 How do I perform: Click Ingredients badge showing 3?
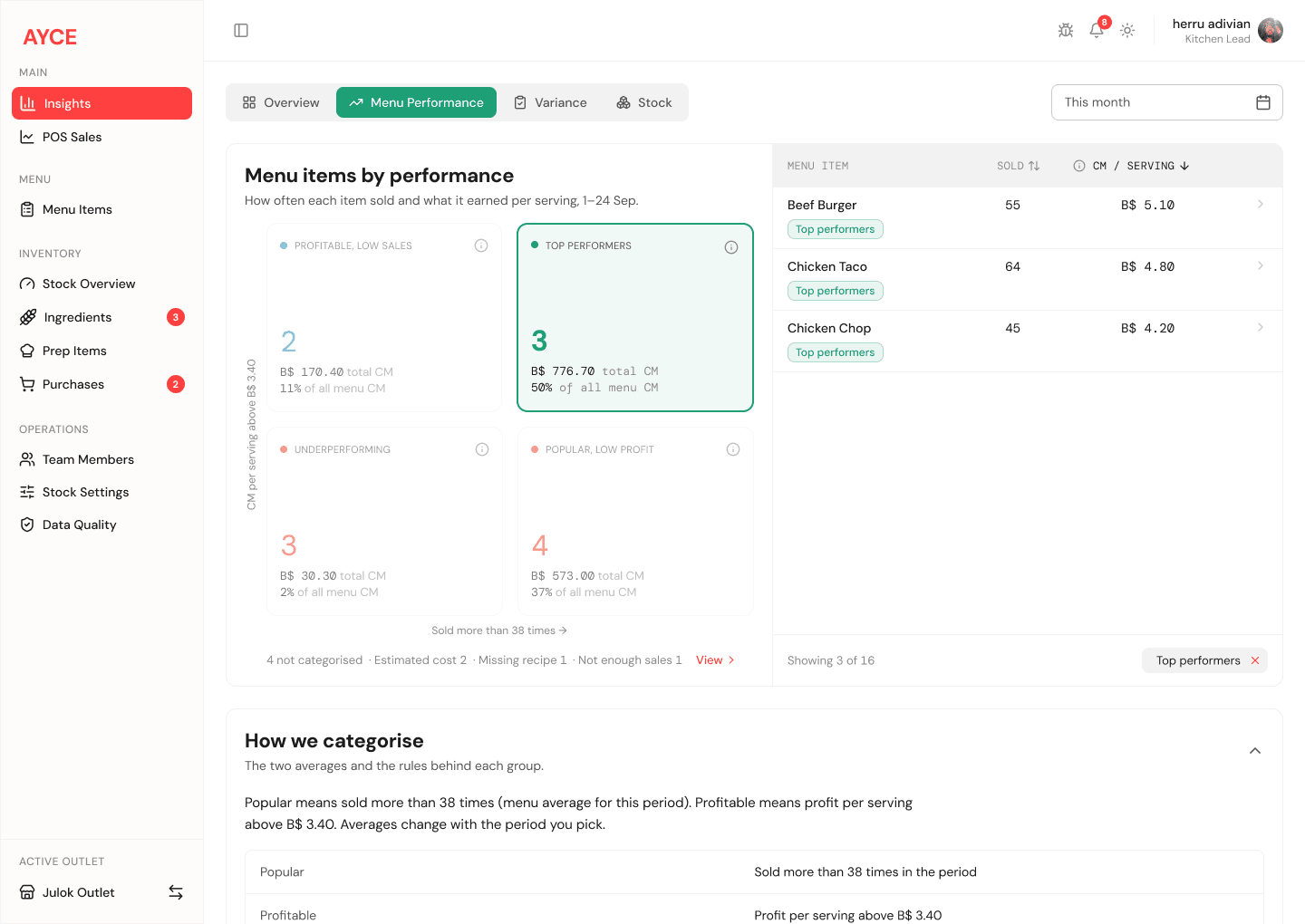pyautogui.click(x=176, y=317)
